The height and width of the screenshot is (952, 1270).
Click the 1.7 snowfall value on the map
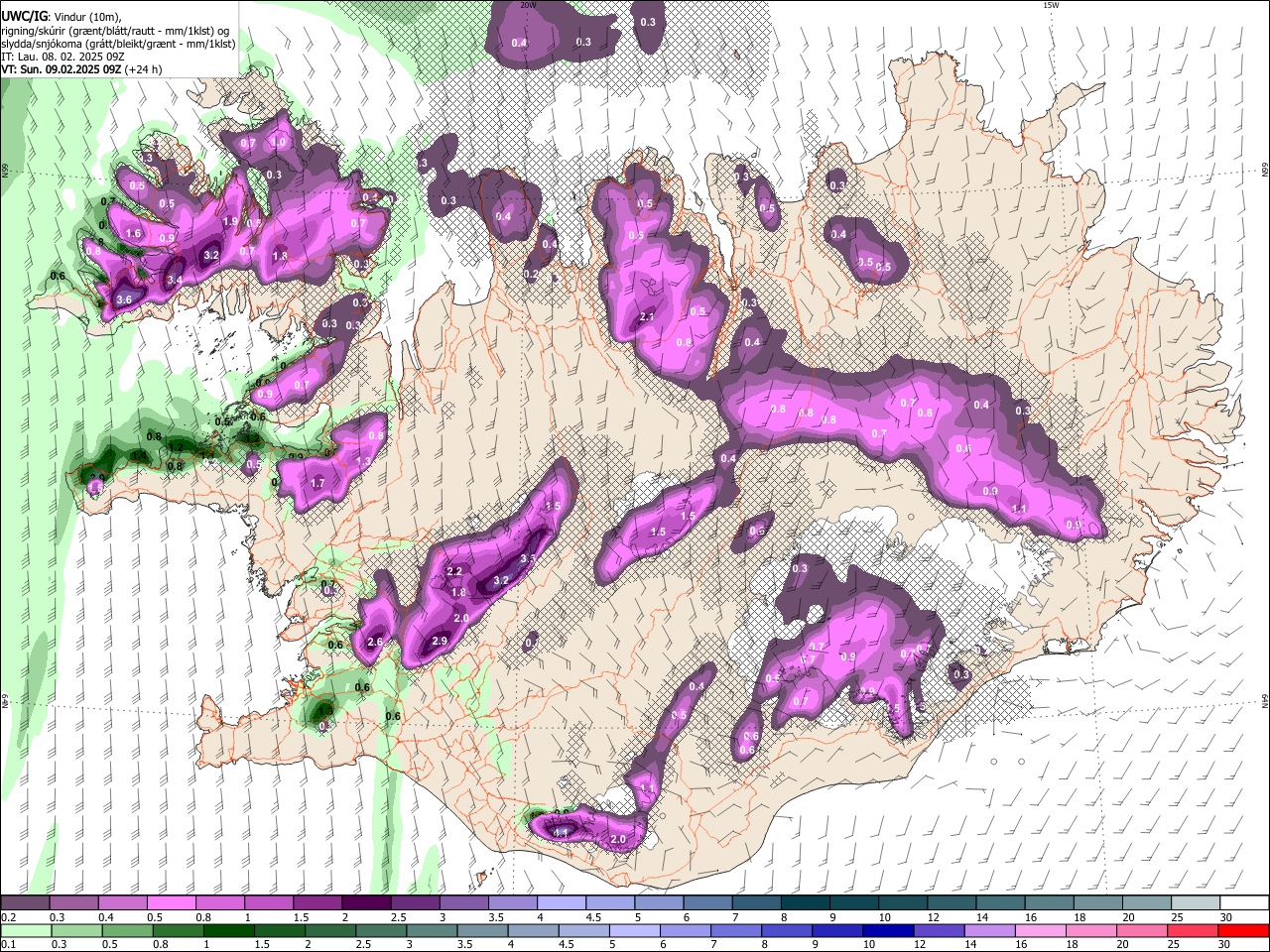click(x=318, y=484)
